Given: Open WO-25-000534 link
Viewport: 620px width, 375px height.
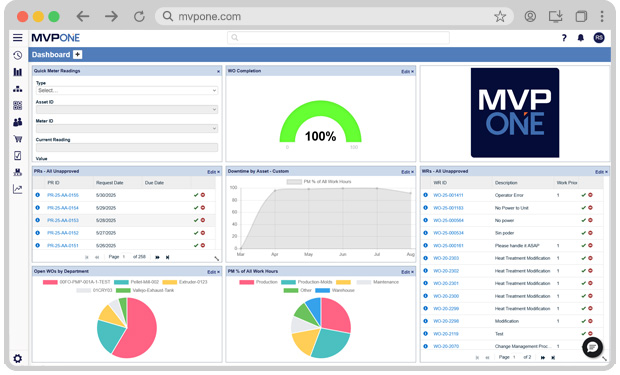Looking at the screenshot, I should tap(448, 233).
